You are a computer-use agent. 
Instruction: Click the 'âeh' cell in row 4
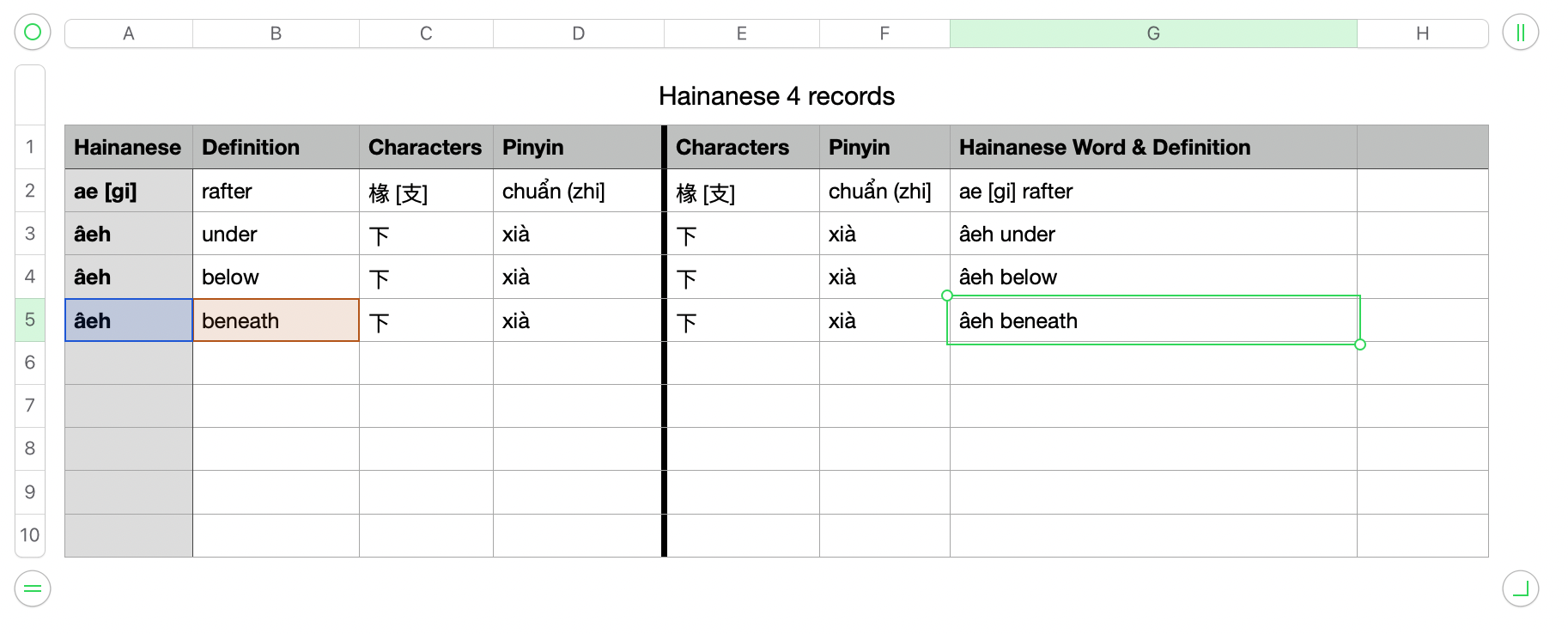(129, 277)
